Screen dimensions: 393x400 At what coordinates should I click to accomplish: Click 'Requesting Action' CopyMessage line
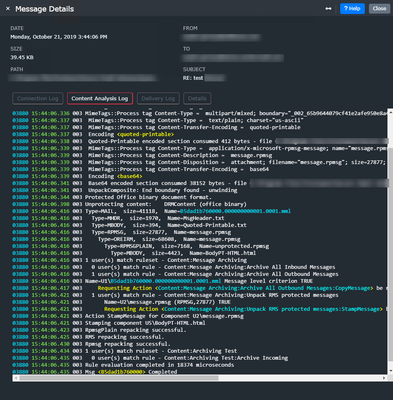(x=200, y=288)
